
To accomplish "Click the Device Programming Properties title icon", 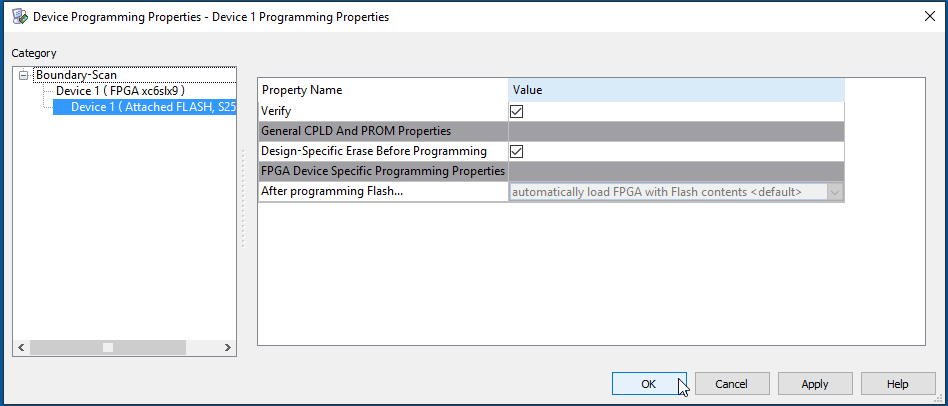I will (18, 16).
